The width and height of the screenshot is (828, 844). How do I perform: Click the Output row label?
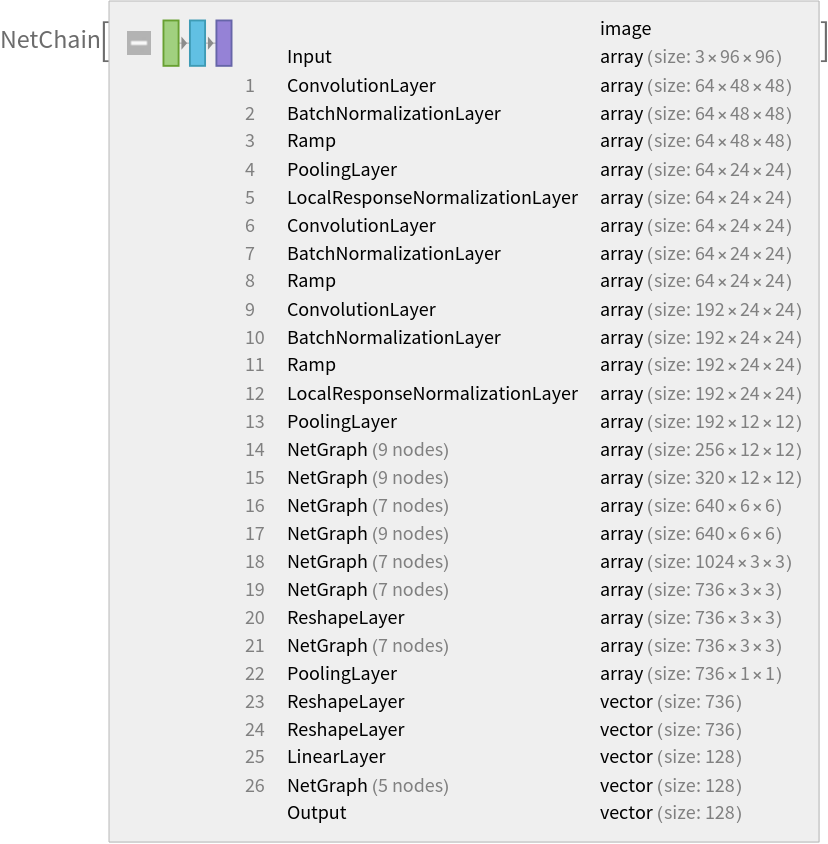click(316, 813)
